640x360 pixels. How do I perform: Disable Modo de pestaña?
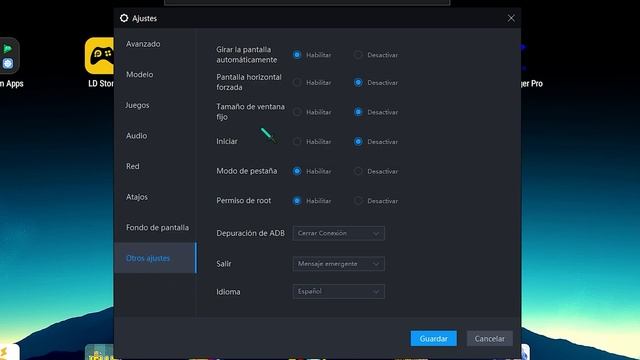(x=358, y=171)
